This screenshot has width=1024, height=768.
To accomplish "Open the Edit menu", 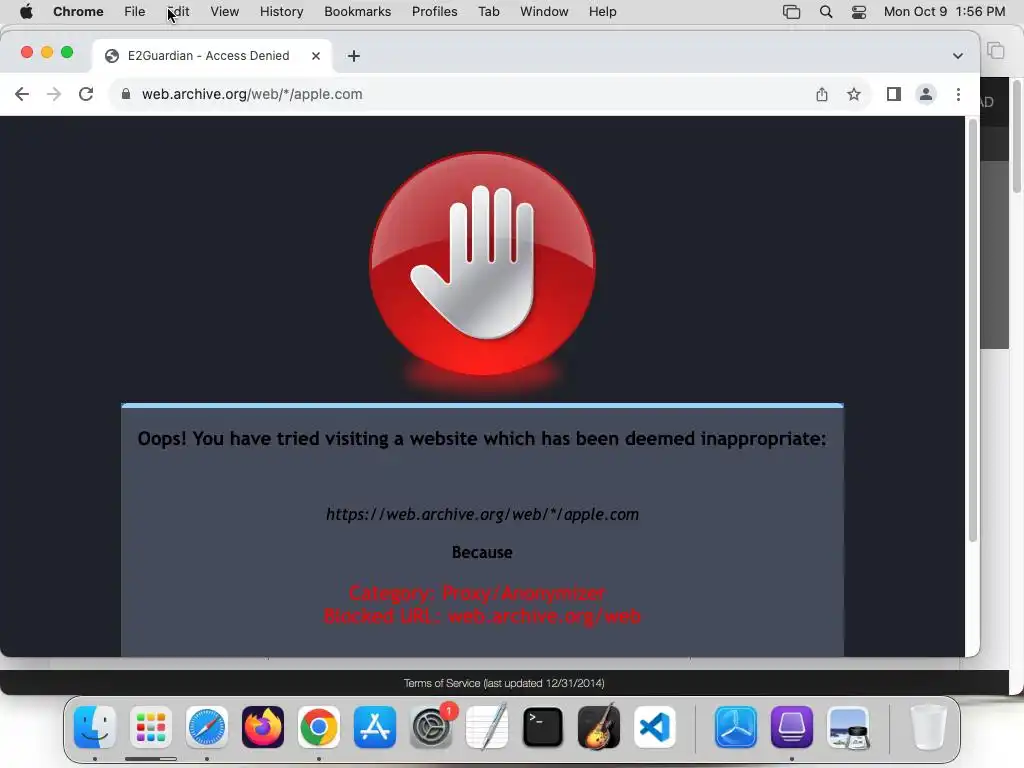I will point(178,12).
